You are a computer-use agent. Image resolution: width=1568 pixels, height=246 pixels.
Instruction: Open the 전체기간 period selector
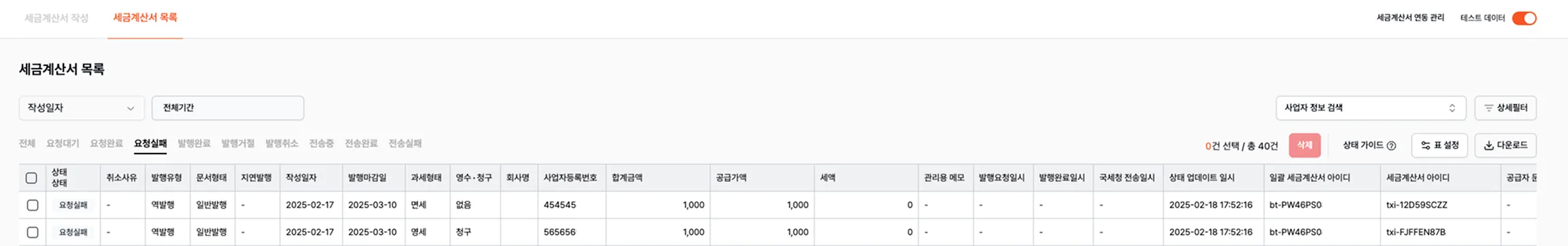tap(228, 108)
